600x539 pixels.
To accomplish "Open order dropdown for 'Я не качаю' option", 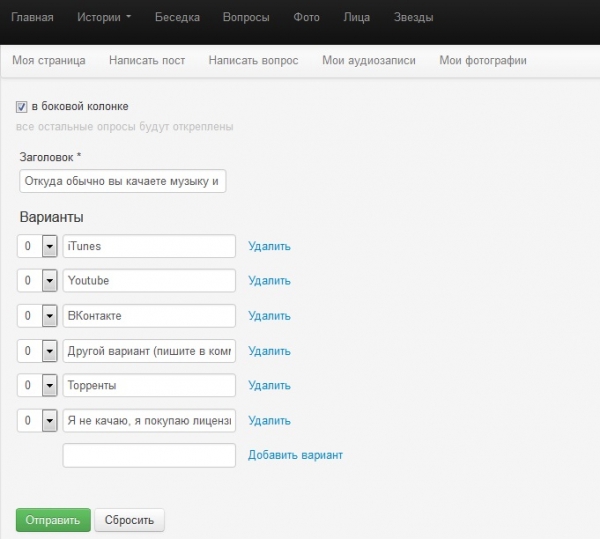I will (38, 420).
